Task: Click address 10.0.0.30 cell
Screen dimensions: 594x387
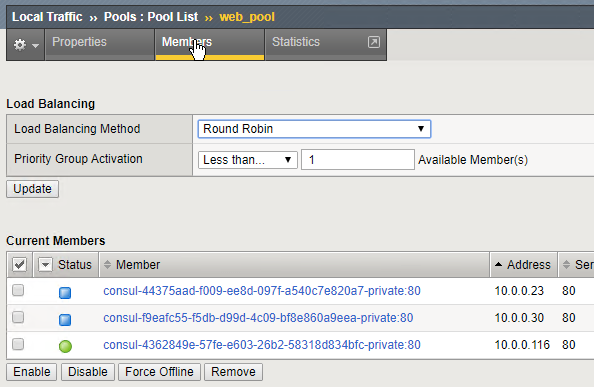Action: tap(519, 318)
